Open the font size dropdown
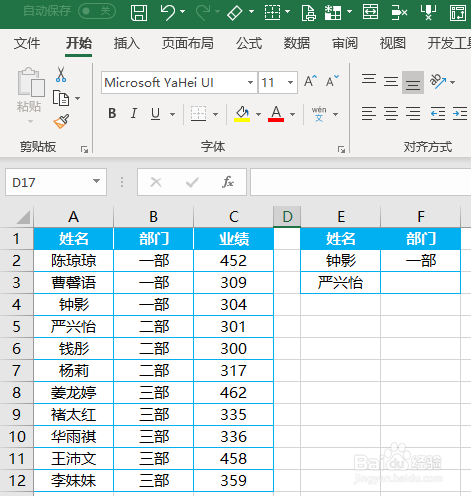The width and height of the screenshot is (471, 496). [290, 82]
